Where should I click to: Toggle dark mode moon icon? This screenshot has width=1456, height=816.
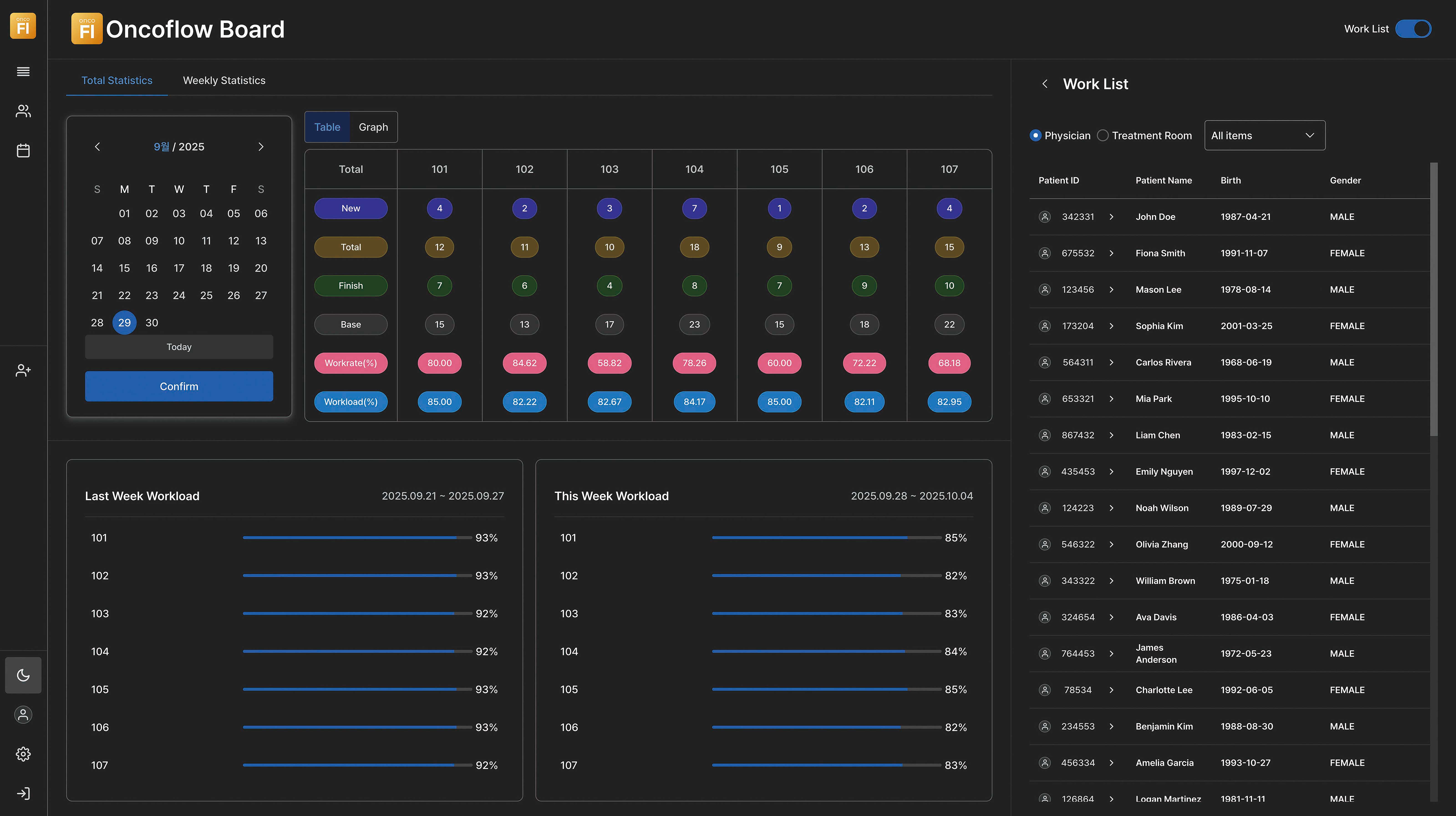[x=23, y=675]
